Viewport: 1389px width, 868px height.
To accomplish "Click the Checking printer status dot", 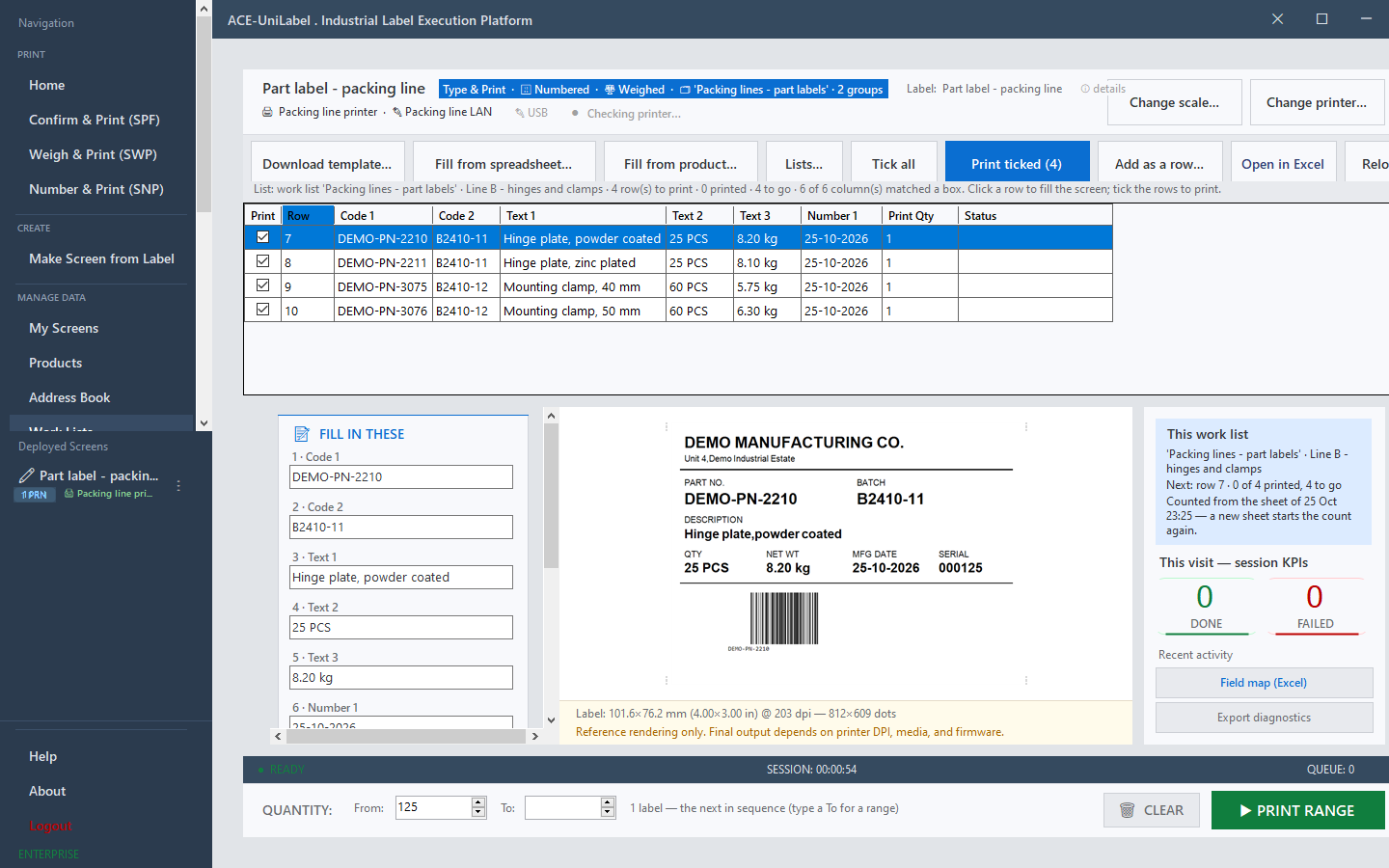I will pos(575,113).
